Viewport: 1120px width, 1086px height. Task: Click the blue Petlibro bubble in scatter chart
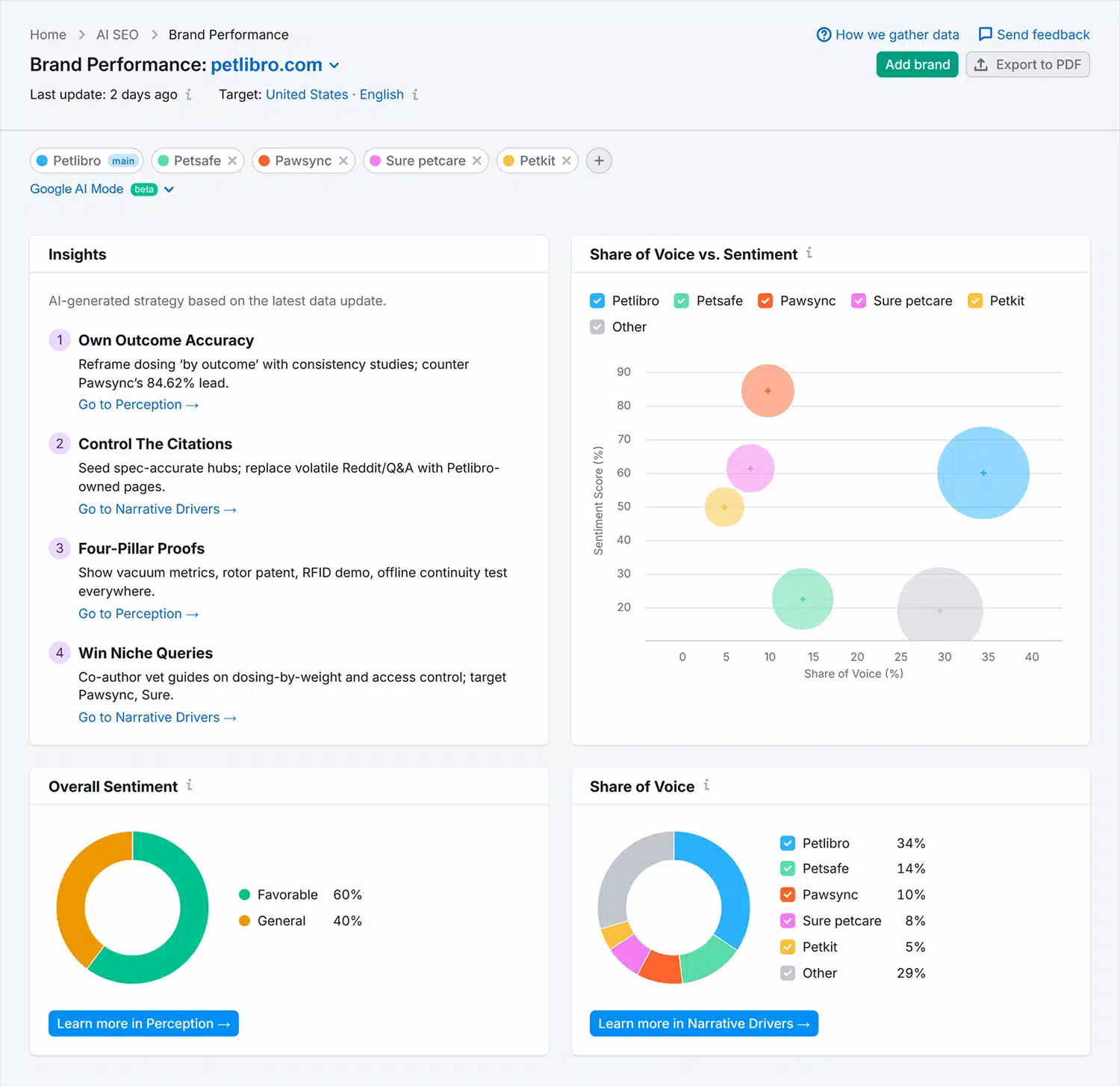(983, 473)
